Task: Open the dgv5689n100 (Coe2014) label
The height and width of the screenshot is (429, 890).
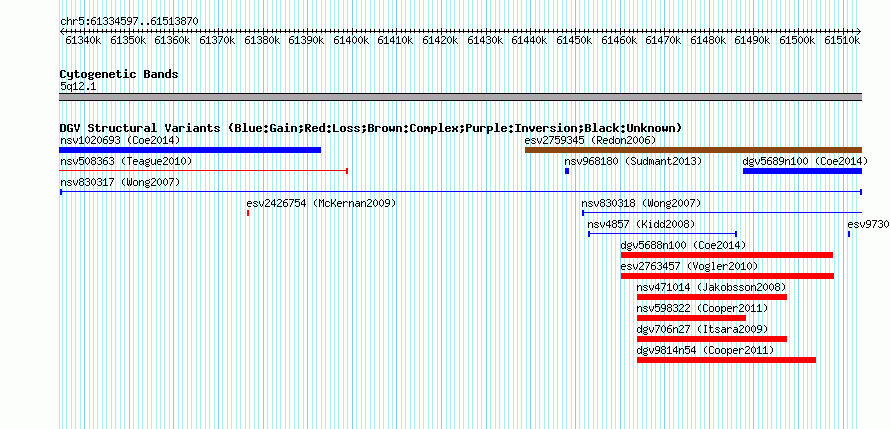Action: click(805, 162)
